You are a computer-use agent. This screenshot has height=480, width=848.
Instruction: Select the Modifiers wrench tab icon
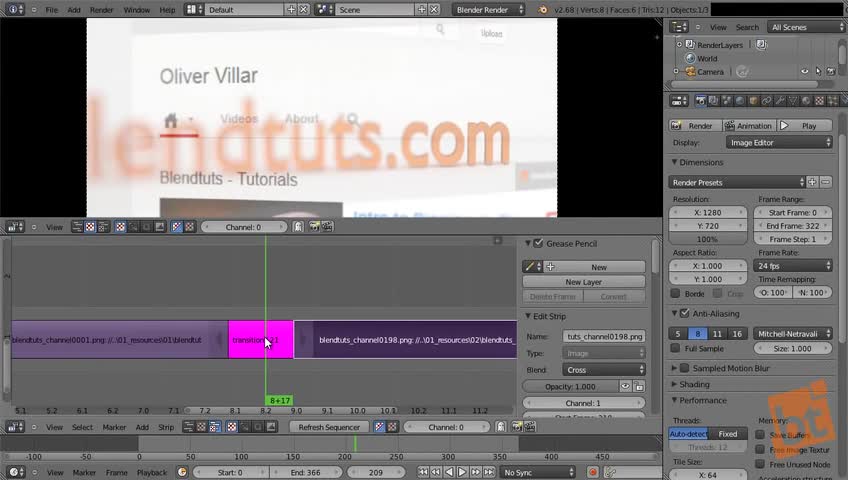tap(780, 101)
